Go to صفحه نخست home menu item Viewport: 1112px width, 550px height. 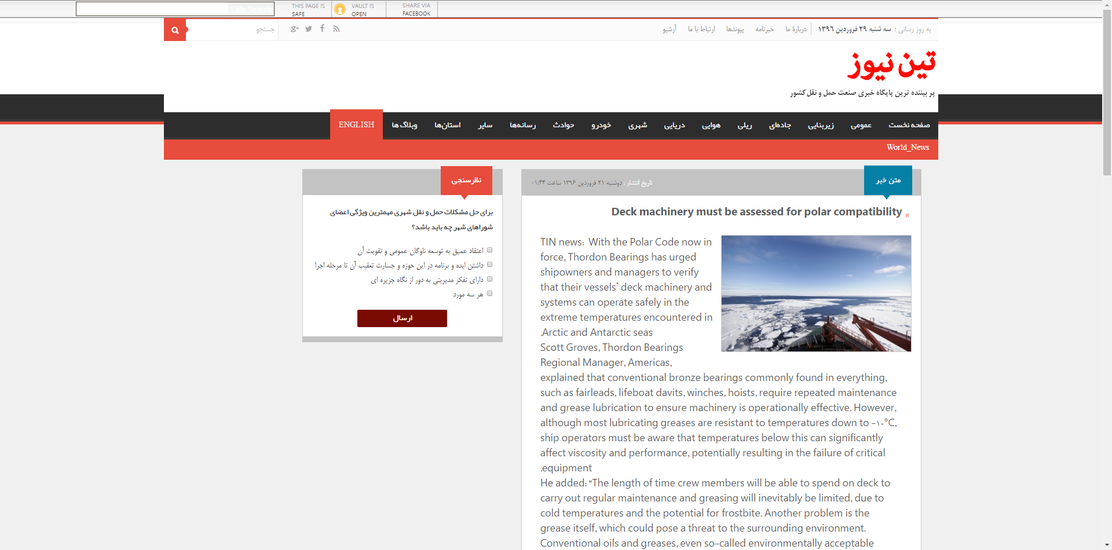(909, 125)
